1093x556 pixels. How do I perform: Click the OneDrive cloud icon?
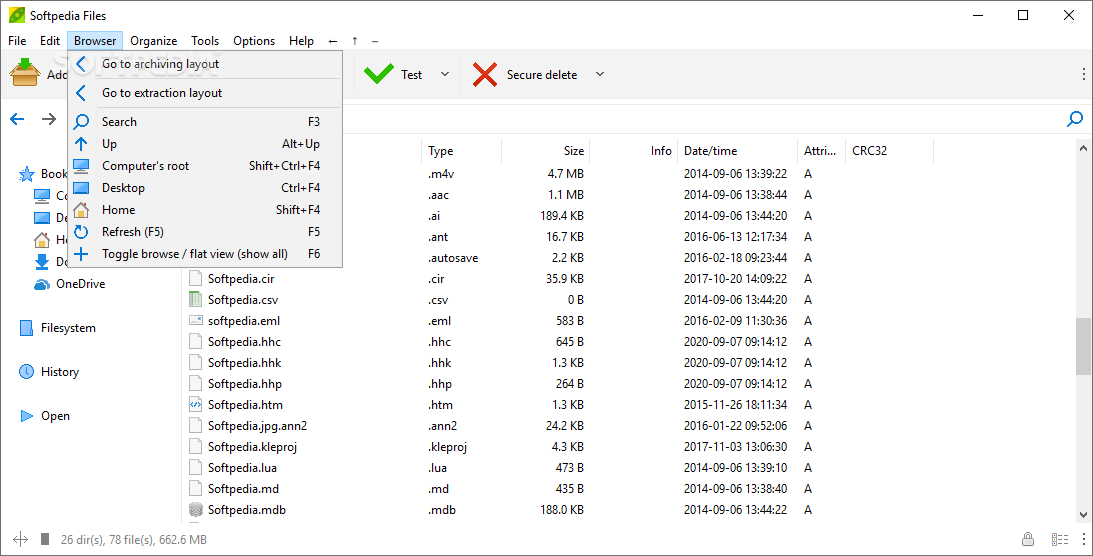43,284
